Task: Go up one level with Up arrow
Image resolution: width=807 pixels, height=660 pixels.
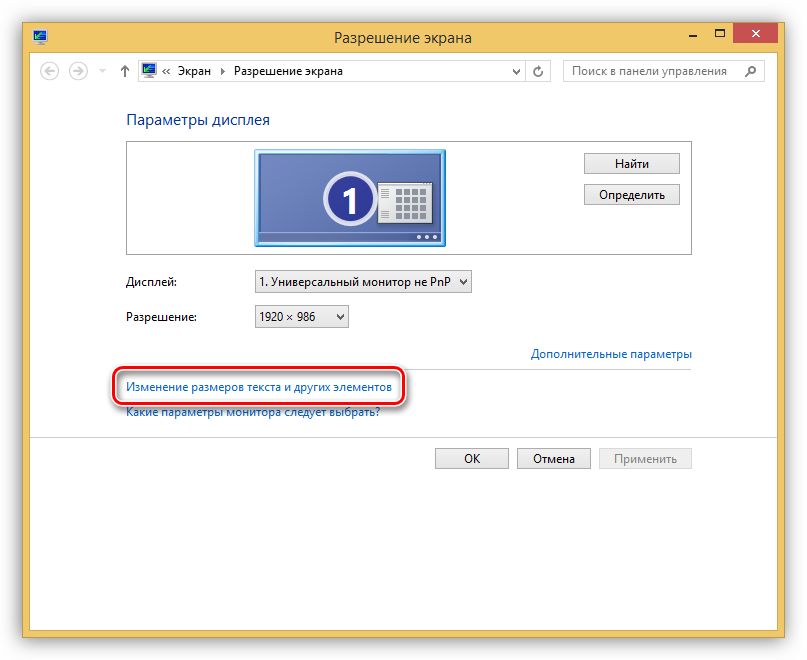Action: pyautogui.click(x=125, y=71)
